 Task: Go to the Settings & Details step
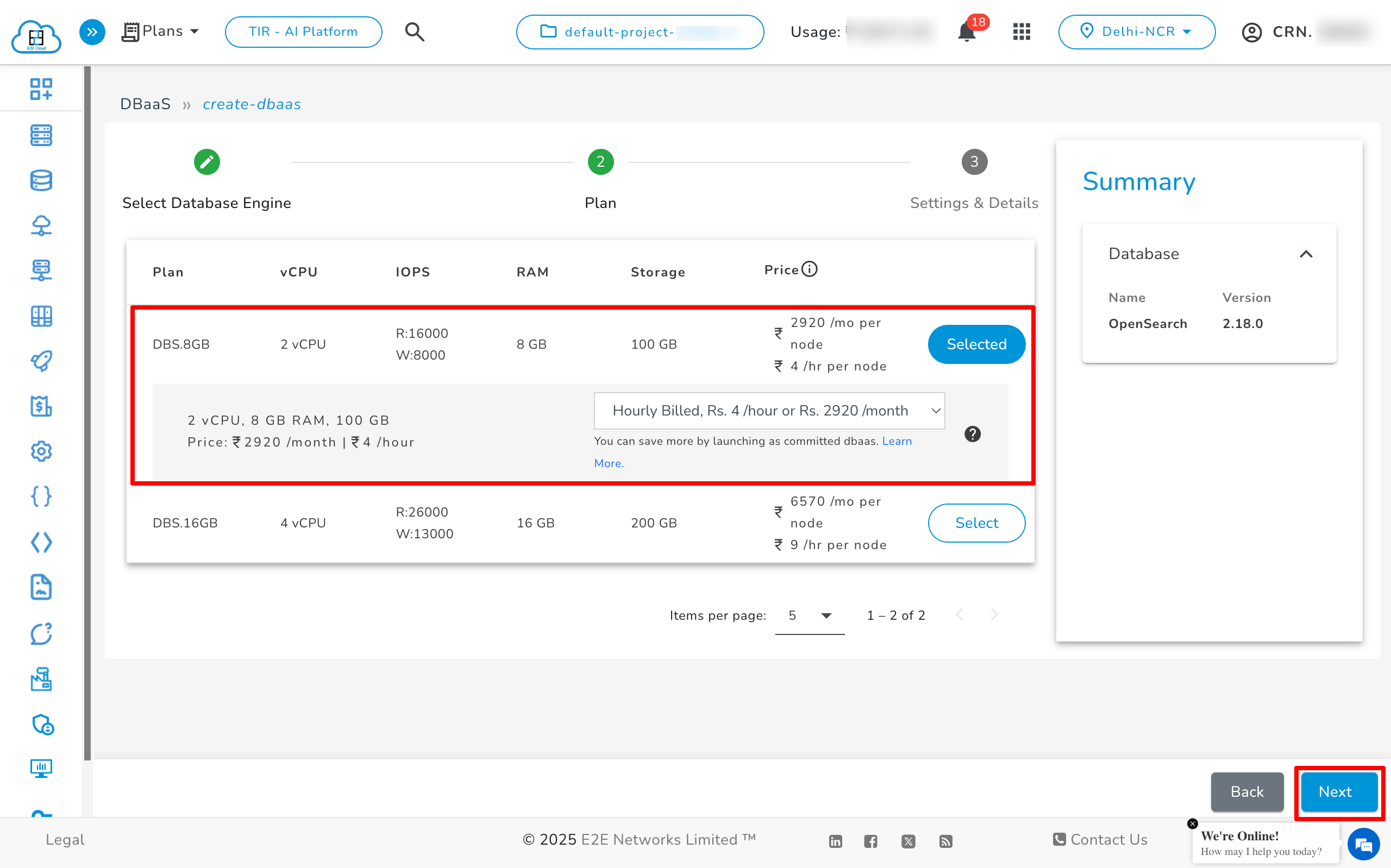point(973,162)
